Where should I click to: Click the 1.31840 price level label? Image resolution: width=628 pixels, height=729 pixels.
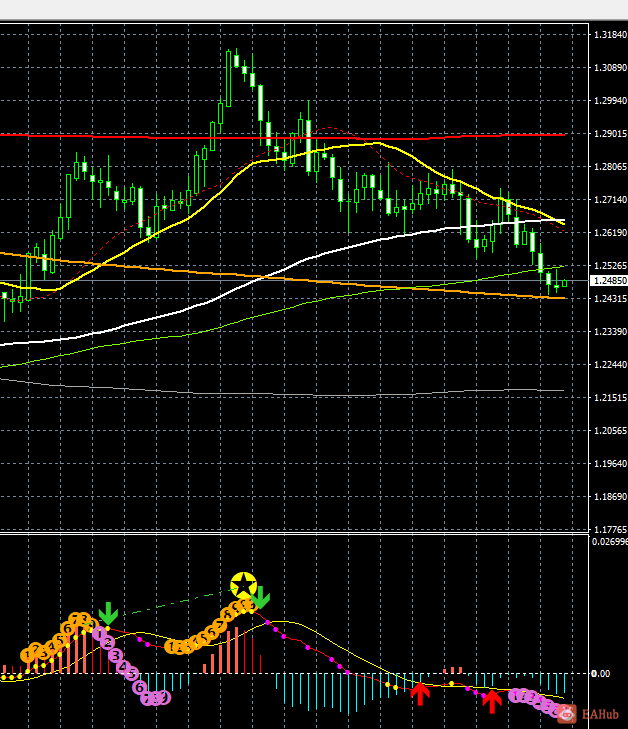click(610, 35)
